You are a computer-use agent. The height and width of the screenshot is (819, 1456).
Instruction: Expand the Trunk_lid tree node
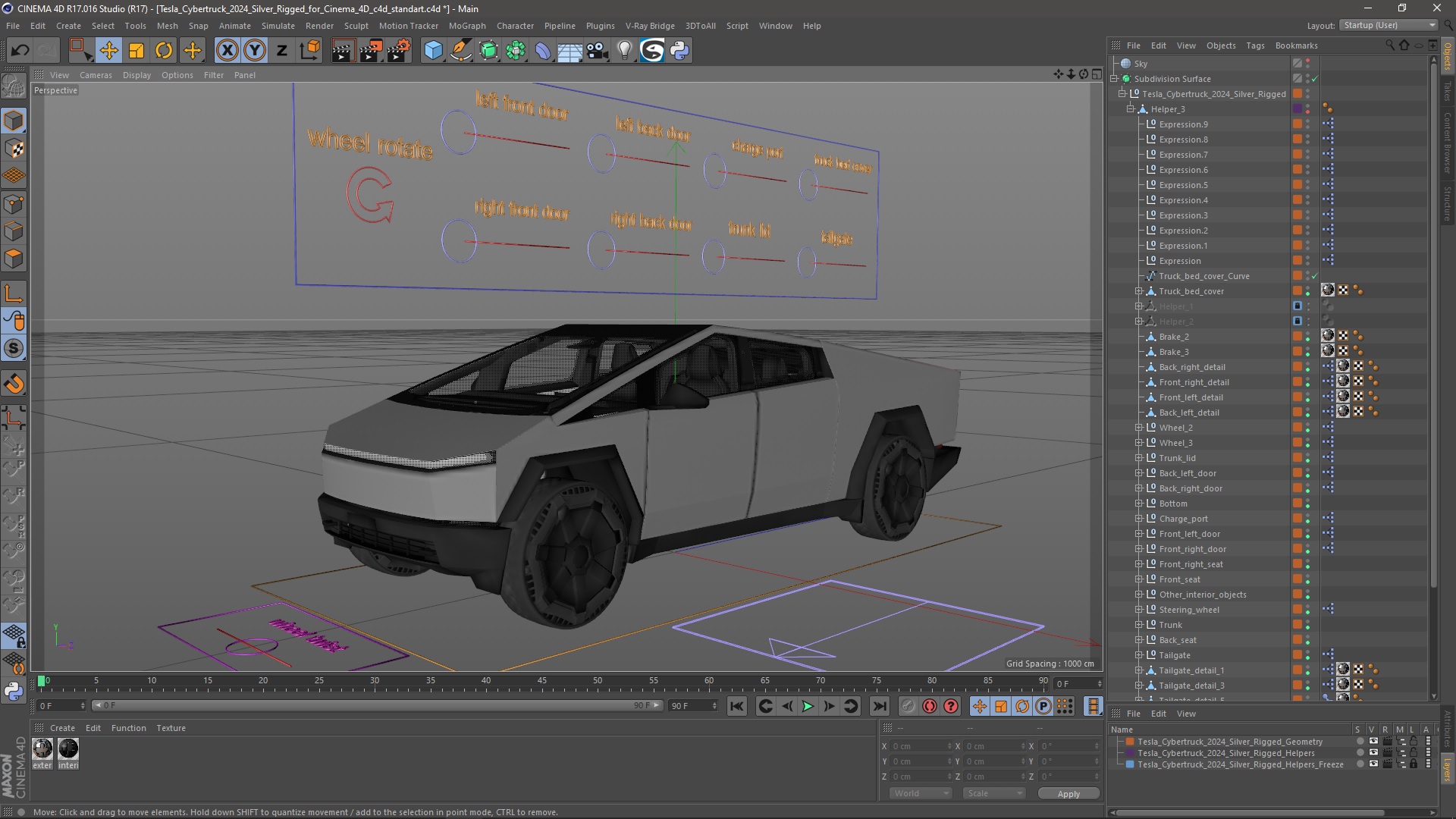[x=1138, y=458]
